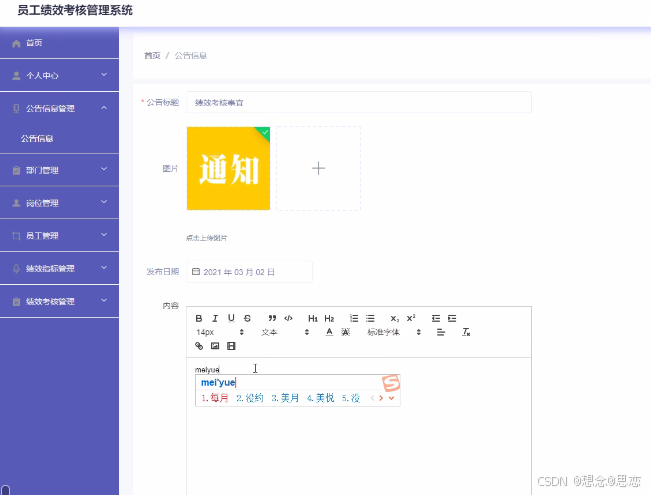The height and width of the screenshot is (495, 651).
Task: Insert a code block with the code icon
Action: (289, 318)
